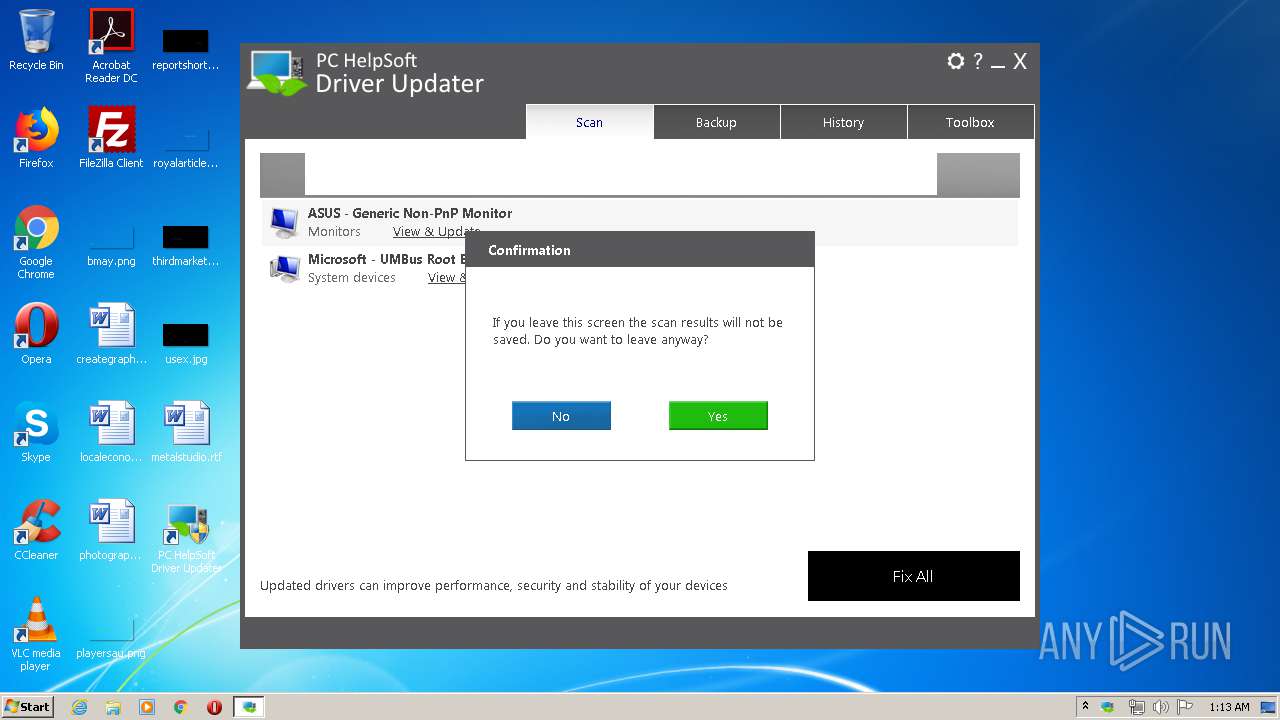Click the Fix All button

coord(914,576)
